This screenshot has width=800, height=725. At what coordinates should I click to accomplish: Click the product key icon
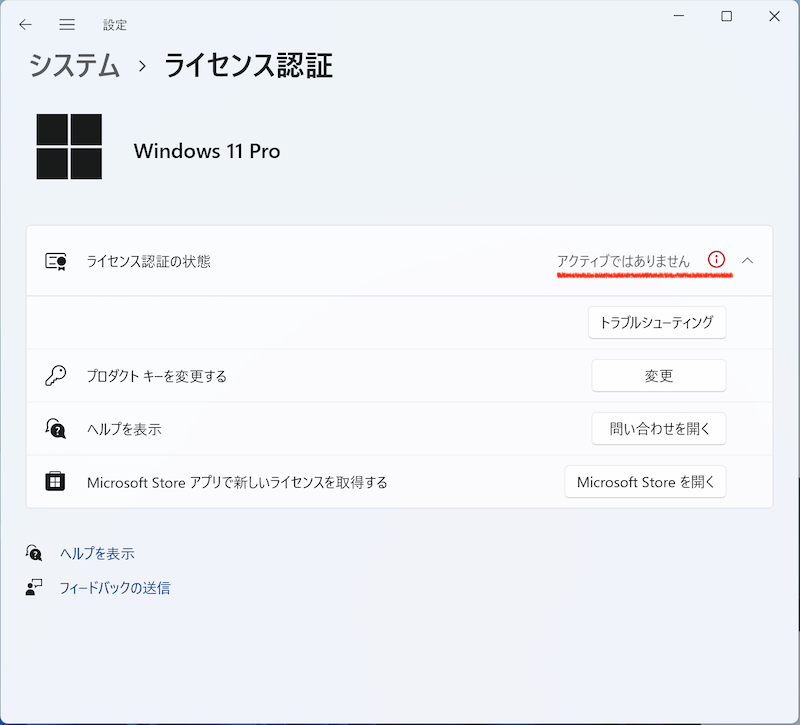pos(57,375)
